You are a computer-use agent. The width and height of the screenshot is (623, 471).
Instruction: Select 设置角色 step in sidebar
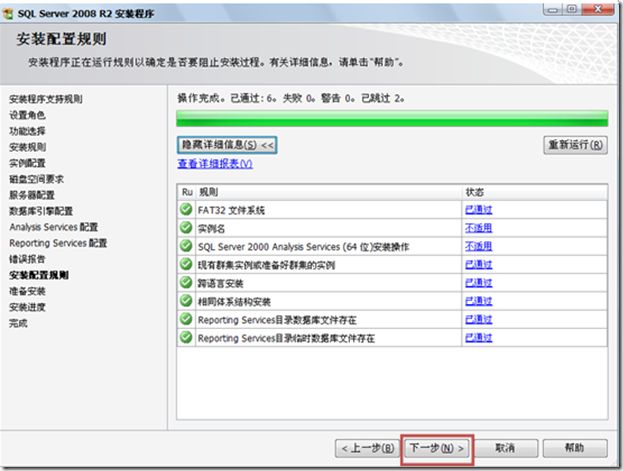pos(27,115)
